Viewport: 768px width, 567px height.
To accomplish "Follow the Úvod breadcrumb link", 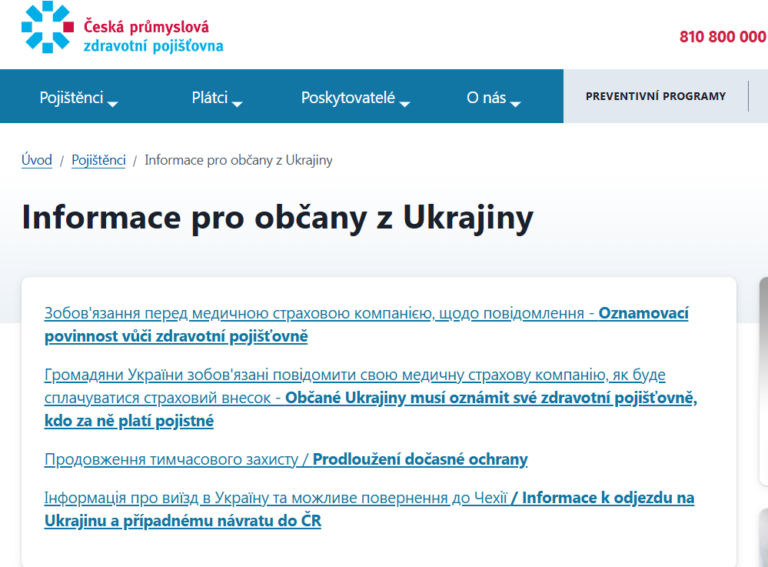I will [37, 160].
